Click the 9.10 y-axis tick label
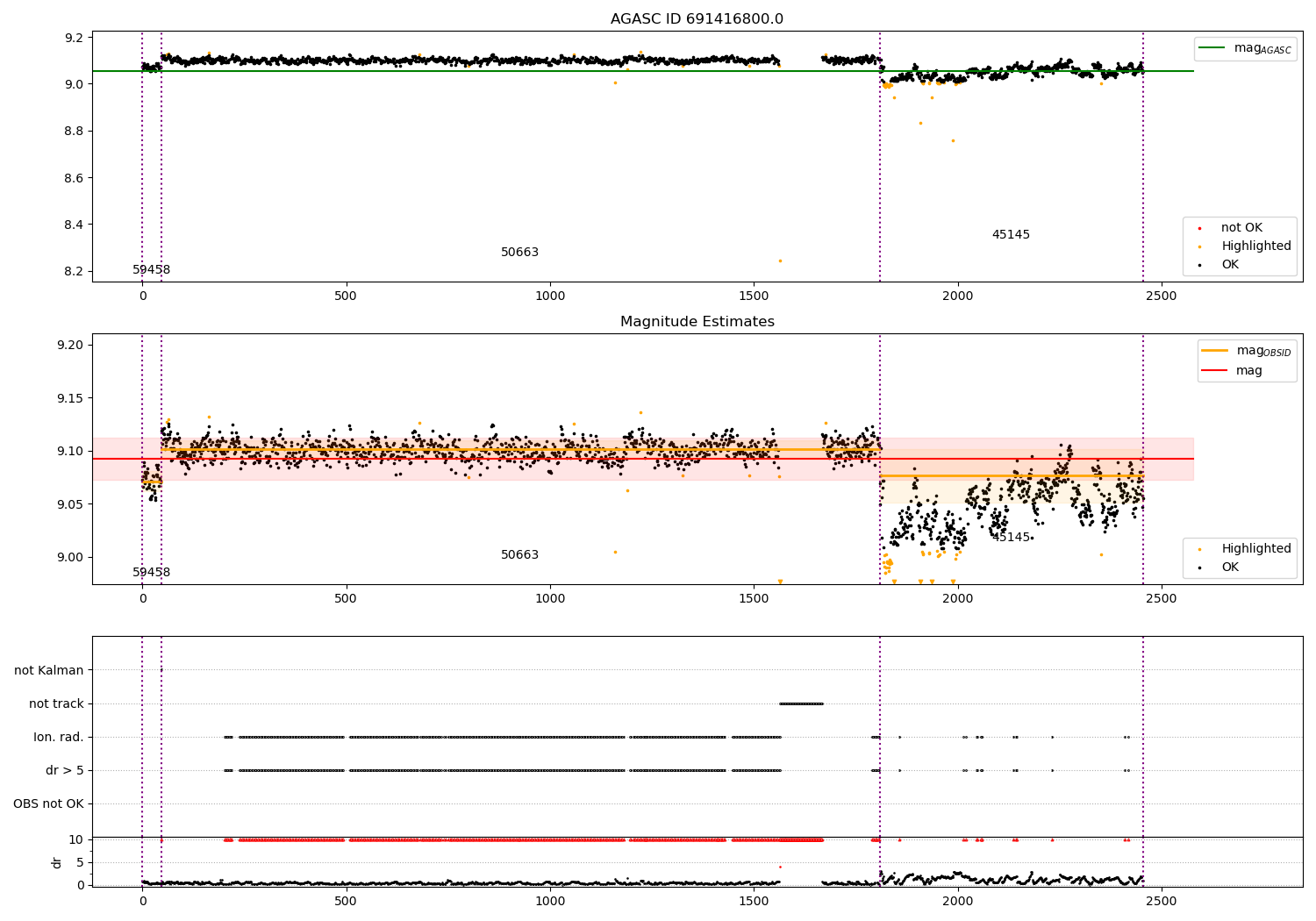The height and width of the screenshot is (921, 1316). coord(70,452)
